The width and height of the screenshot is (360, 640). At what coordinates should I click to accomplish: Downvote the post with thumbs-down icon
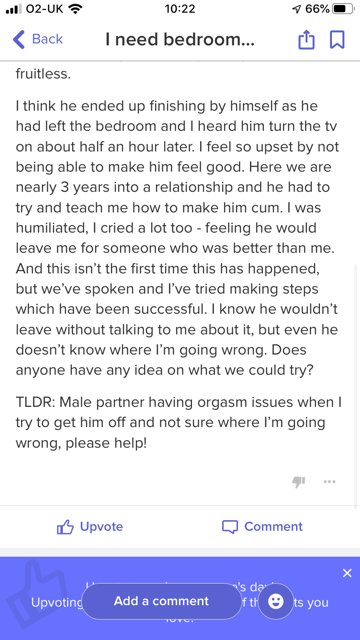click(299, 482)
